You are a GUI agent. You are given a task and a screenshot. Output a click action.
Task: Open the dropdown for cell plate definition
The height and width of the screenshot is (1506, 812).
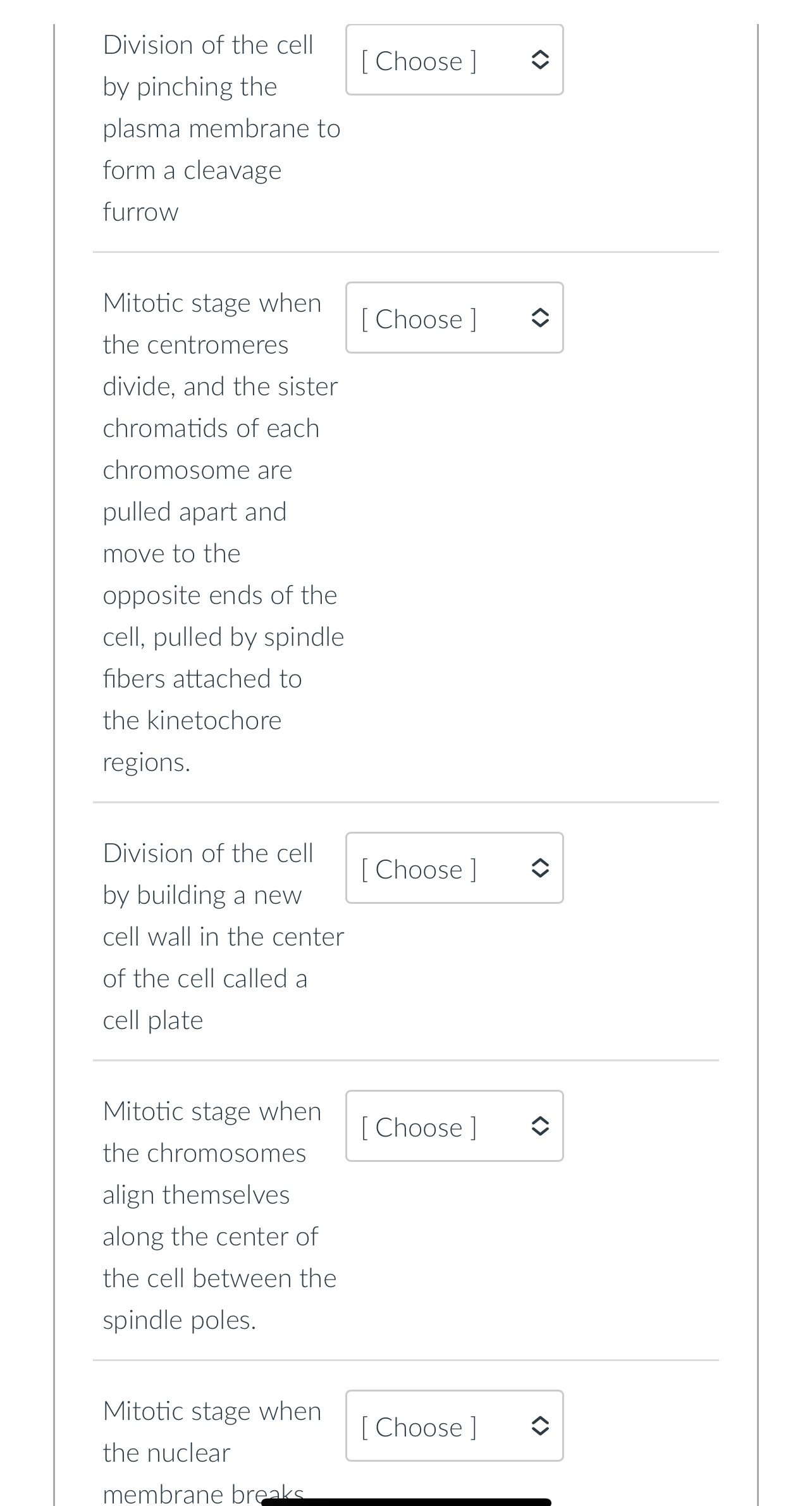[x=454, y=868]
